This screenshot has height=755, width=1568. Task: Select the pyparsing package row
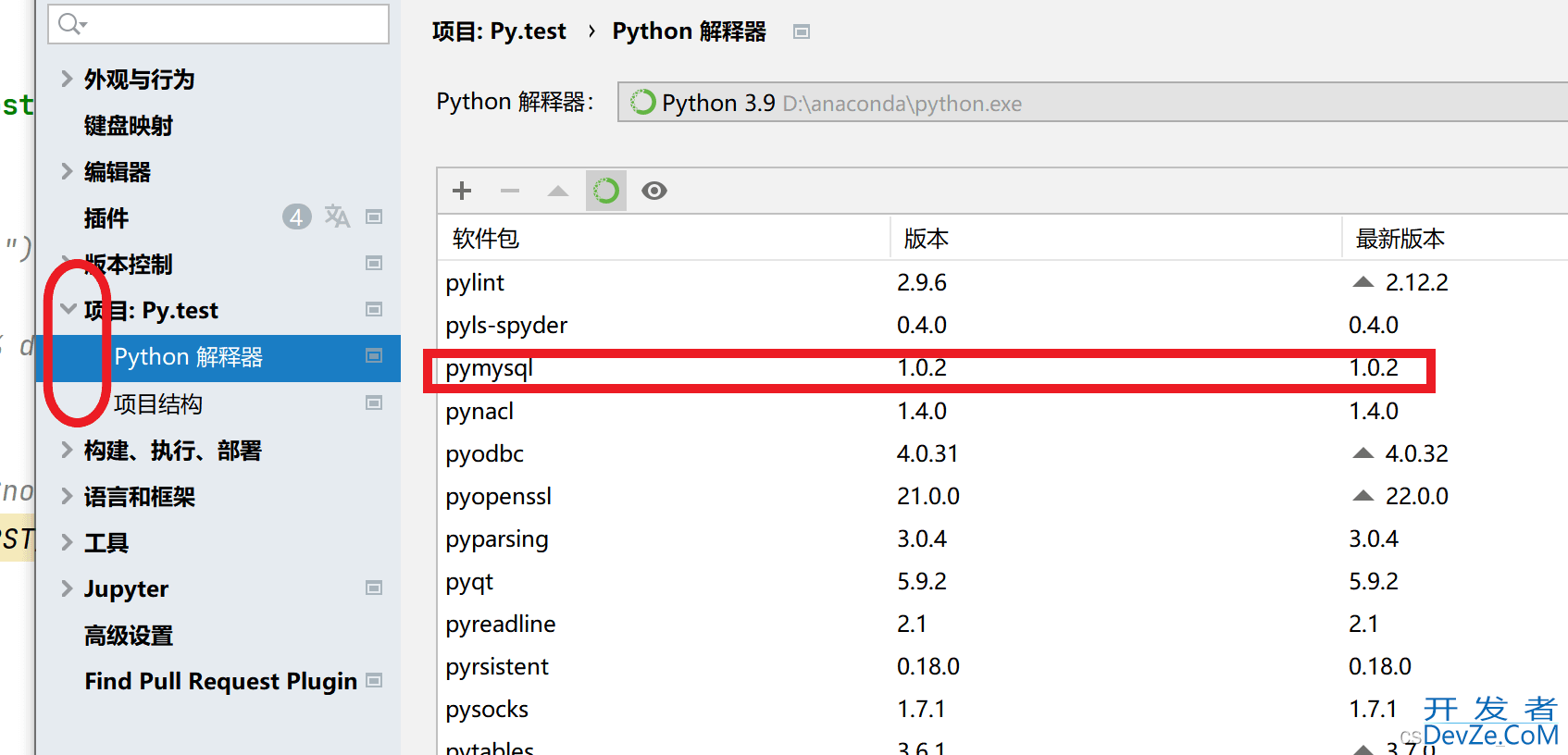[x=1002, y=538]
